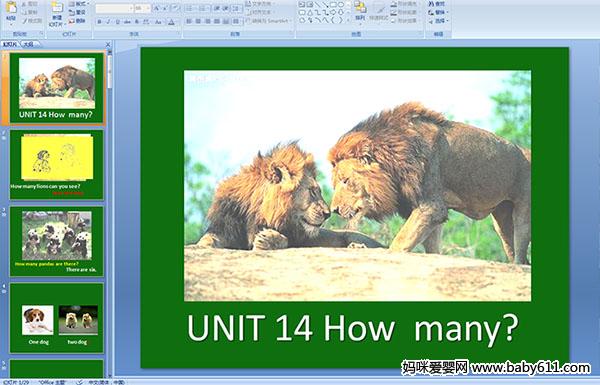Switch to the Outline pane tab
The image size is (600, 385).
click(x=30, y=44)
